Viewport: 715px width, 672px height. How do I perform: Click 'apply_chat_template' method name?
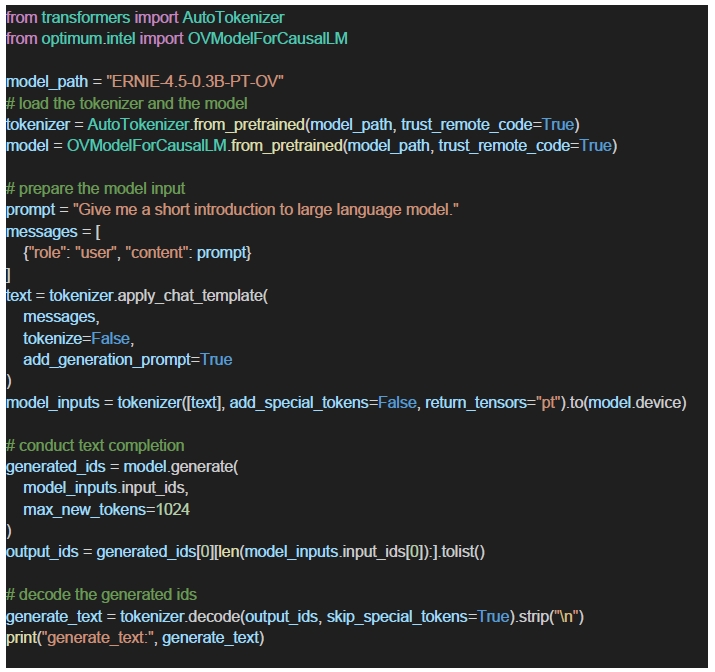(x=187, y=296)
